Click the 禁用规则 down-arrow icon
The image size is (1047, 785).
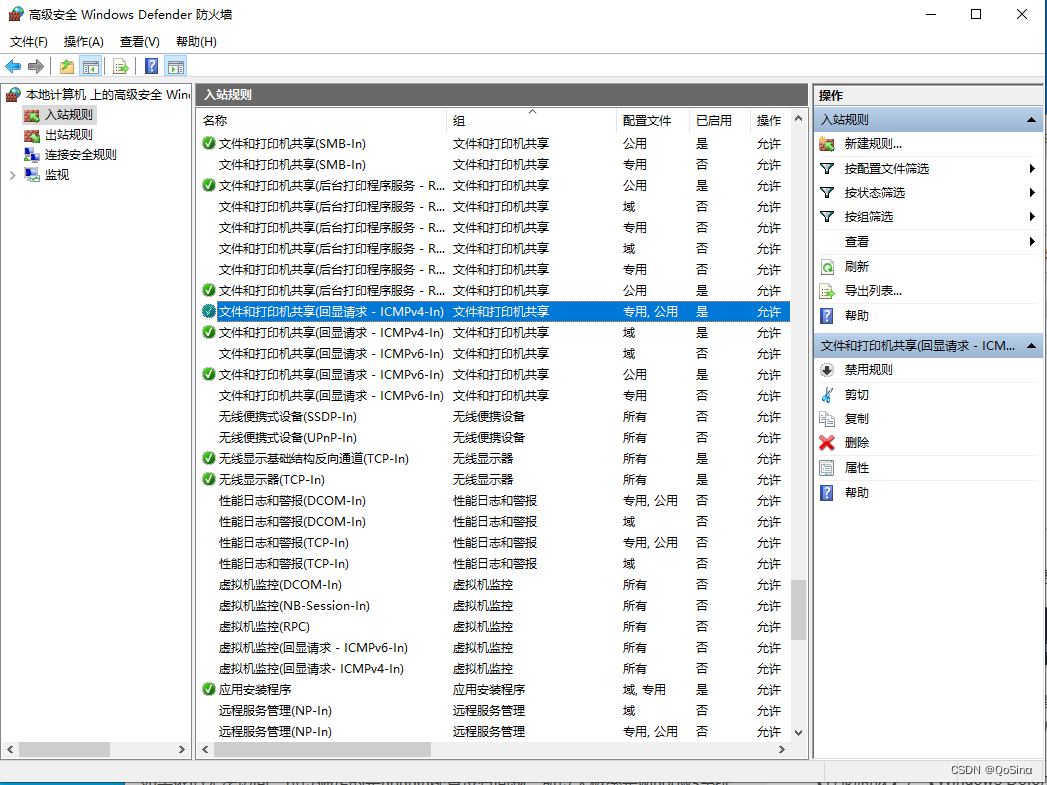point(827,370)
